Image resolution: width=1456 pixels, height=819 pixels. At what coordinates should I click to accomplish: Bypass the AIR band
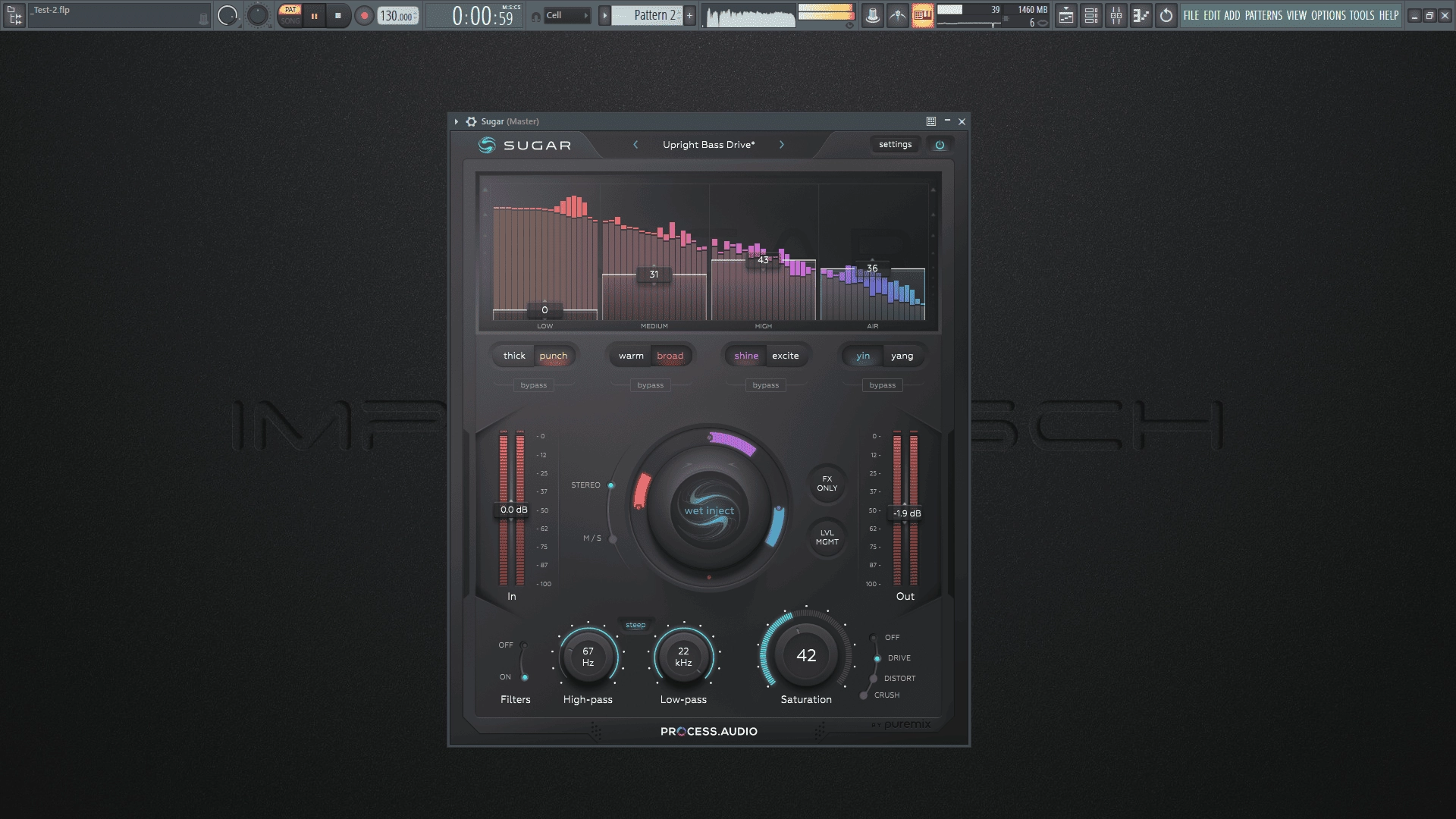(883, 385)
